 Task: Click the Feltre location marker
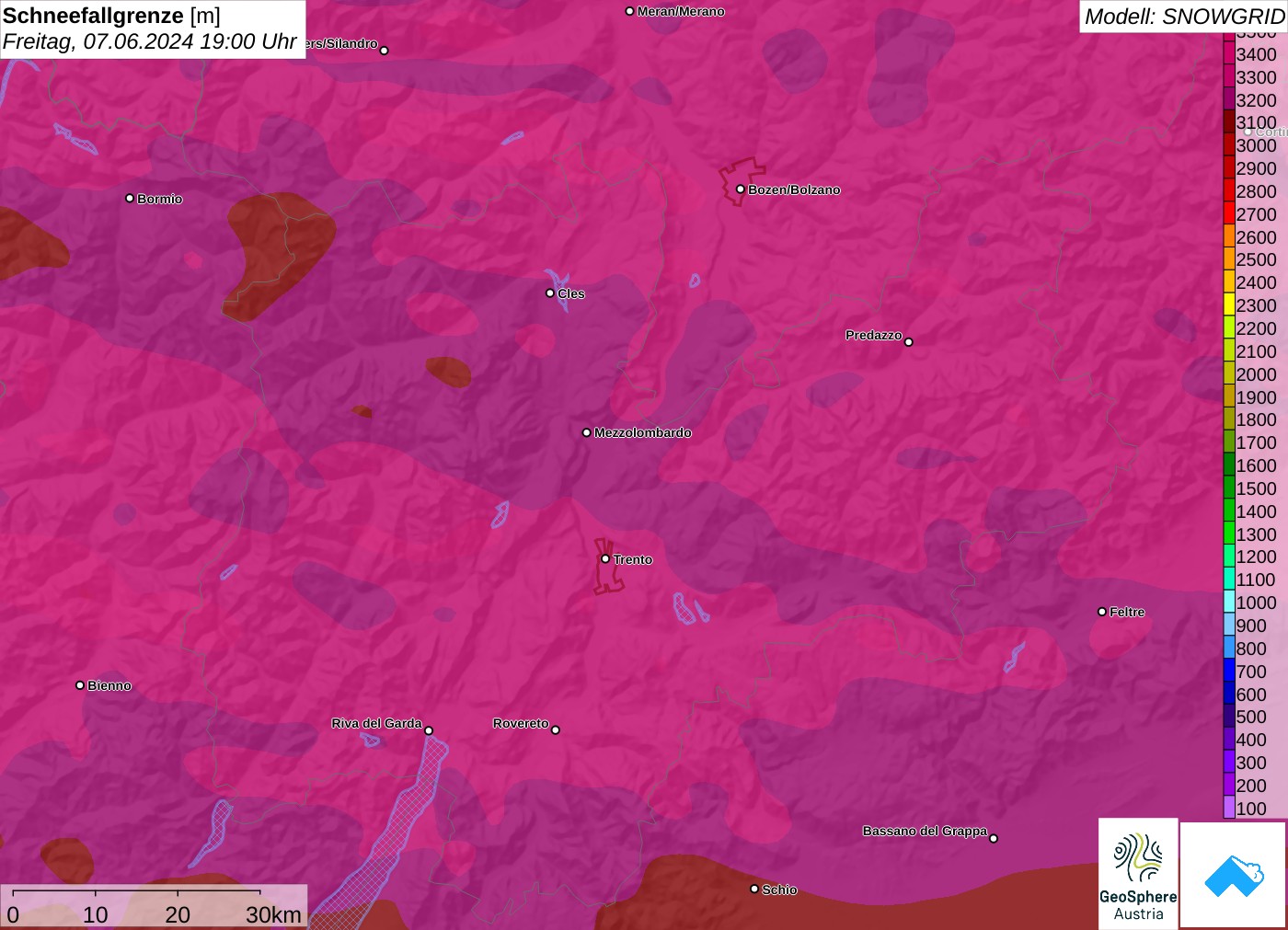[x=1102, y=612]
